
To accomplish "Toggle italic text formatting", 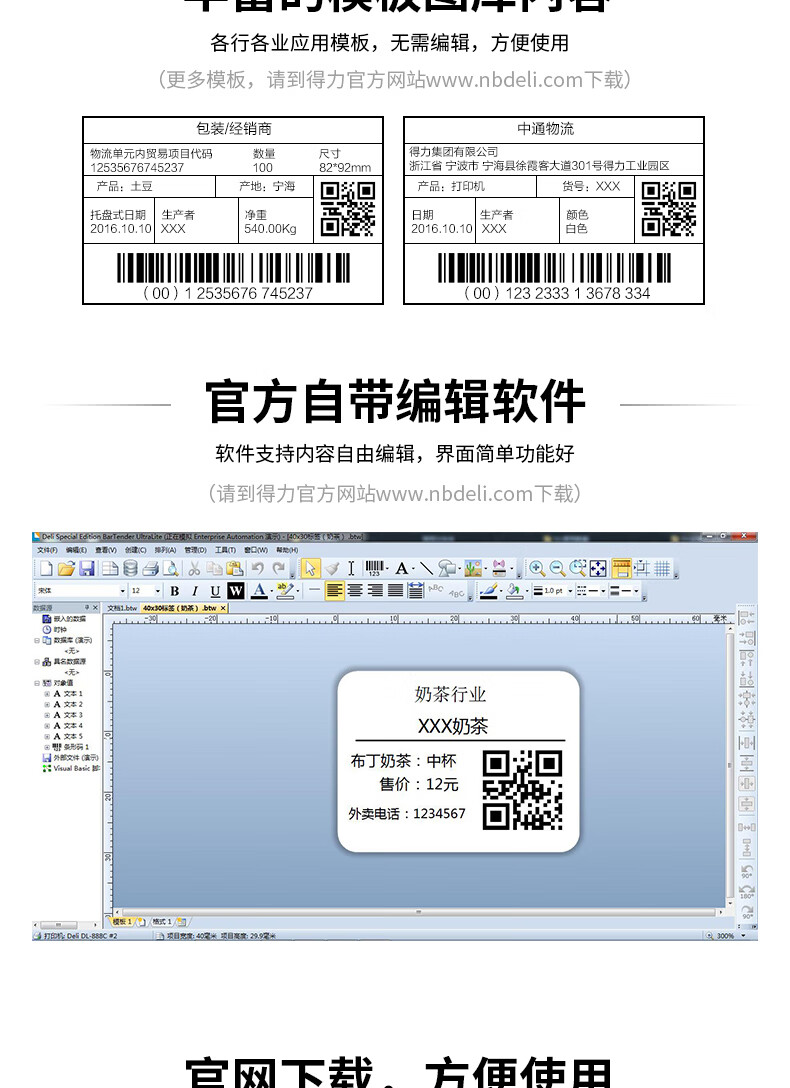I will (x=195, y=591).
